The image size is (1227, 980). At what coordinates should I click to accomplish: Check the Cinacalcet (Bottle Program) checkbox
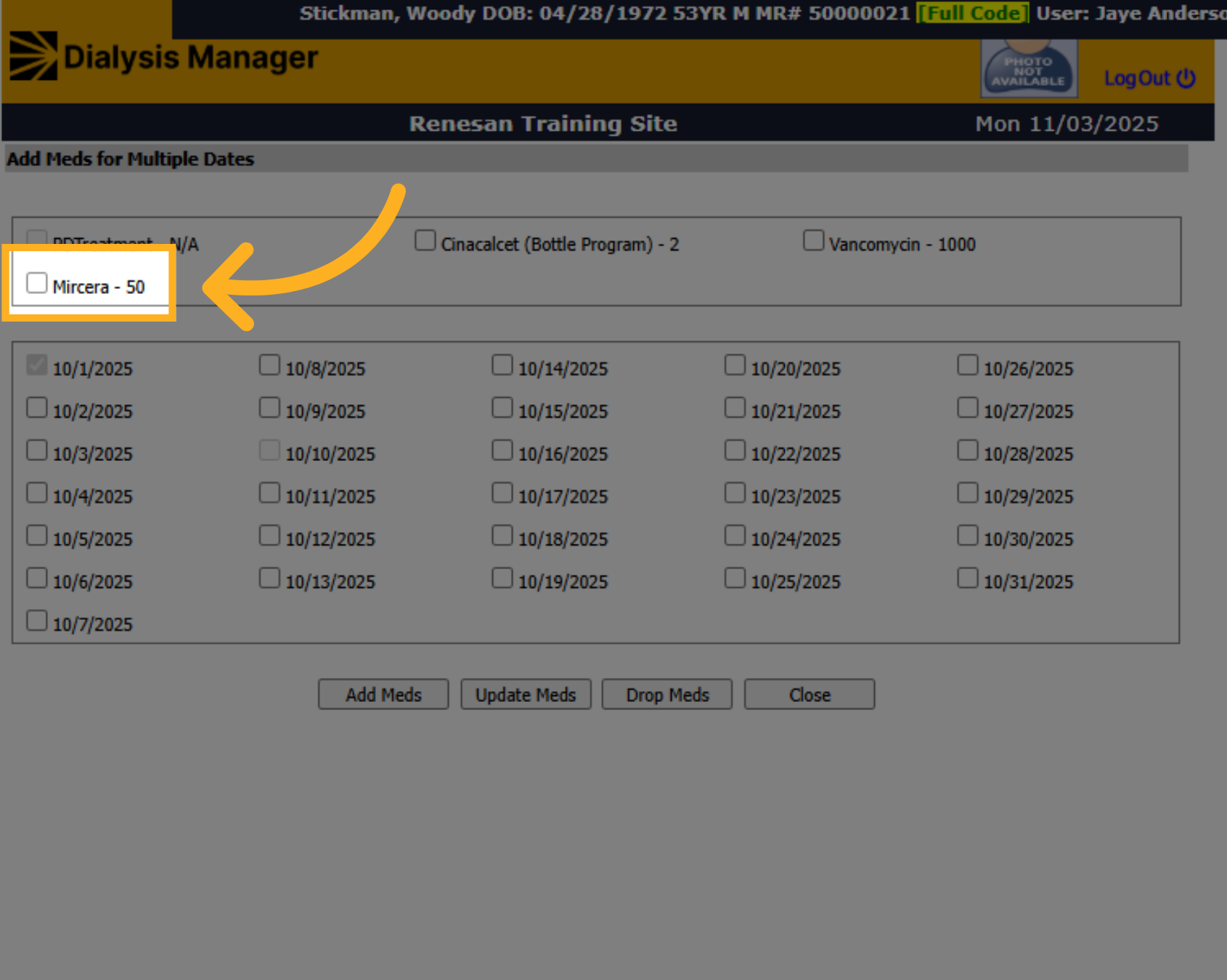(x=425, y=240)
